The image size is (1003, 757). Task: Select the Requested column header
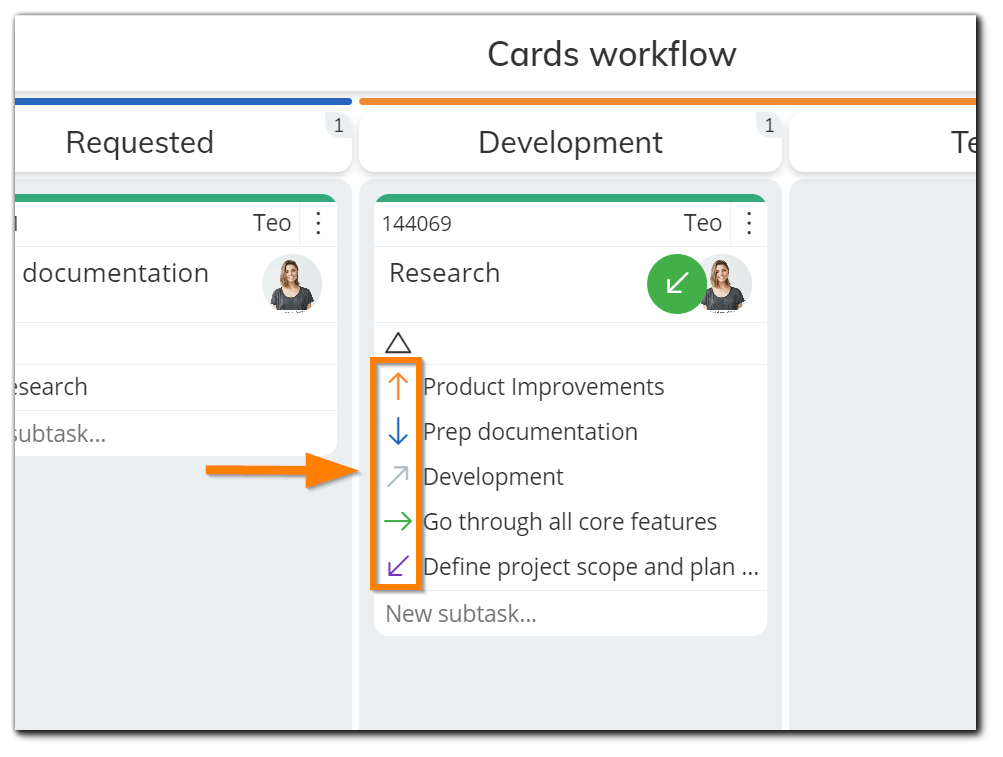[x=140, y=142]
